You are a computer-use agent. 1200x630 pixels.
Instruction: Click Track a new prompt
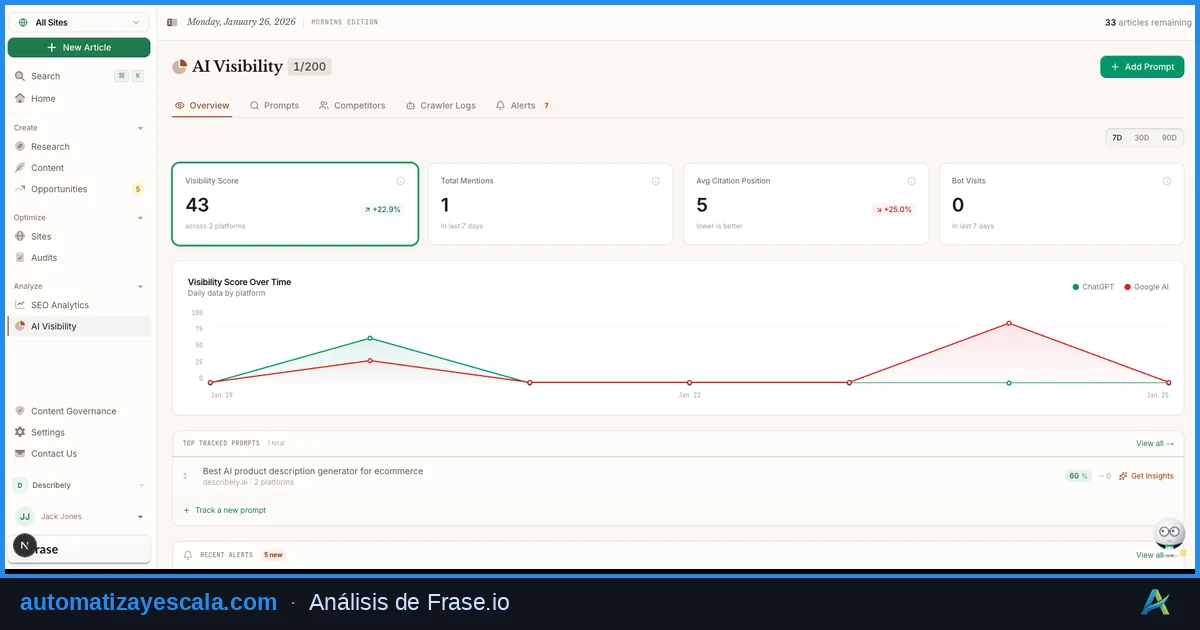[x=225, y=510]
